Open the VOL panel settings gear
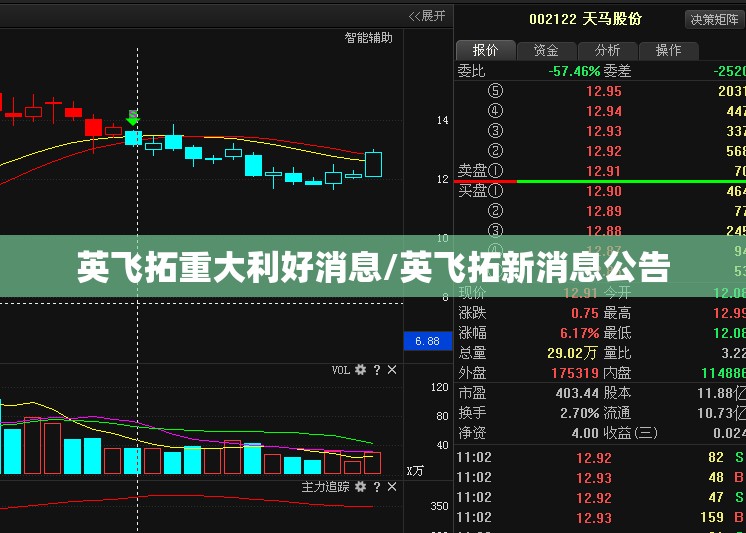The image size is (746, 533). point(361,370)
